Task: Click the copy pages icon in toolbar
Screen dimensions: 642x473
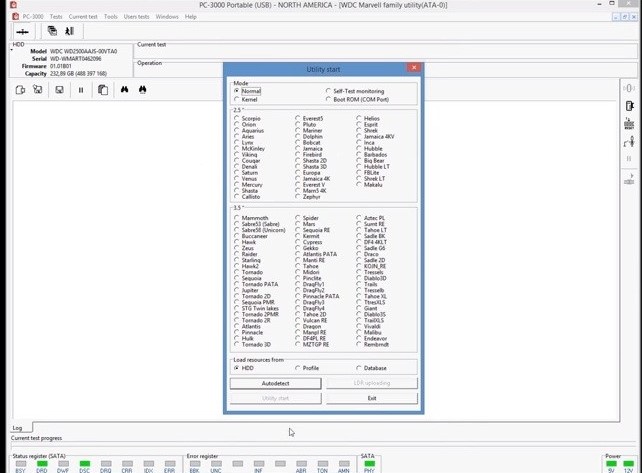Action: (x=102, y=90)
